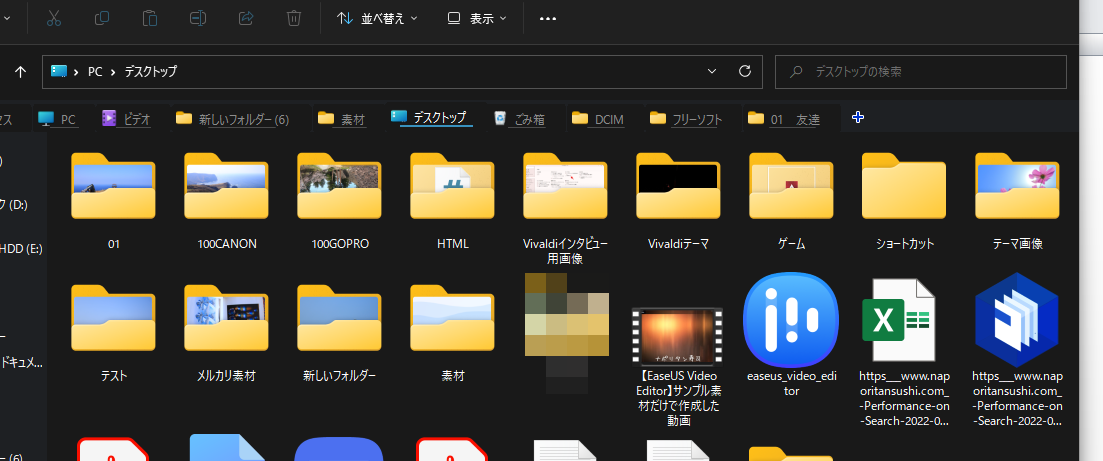Screen dimensions: 1103x461
Task: Switch to the フリーソフト tab
Action: [687, 119]
